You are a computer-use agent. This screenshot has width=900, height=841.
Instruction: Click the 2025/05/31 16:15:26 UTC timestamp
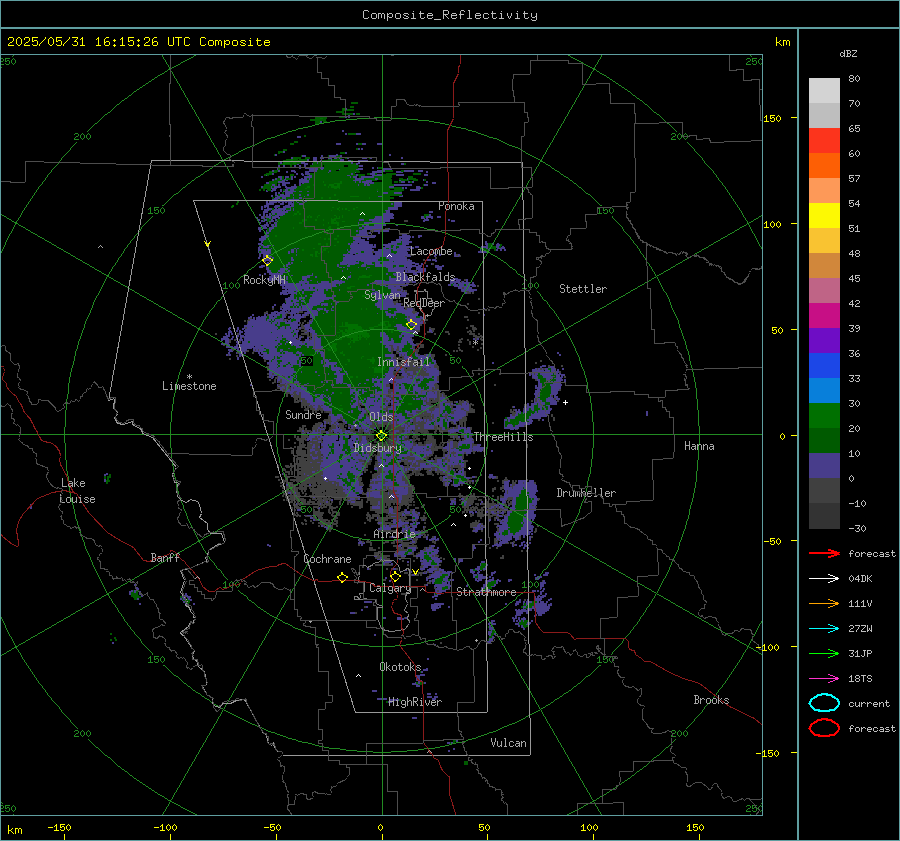(138, 42)
